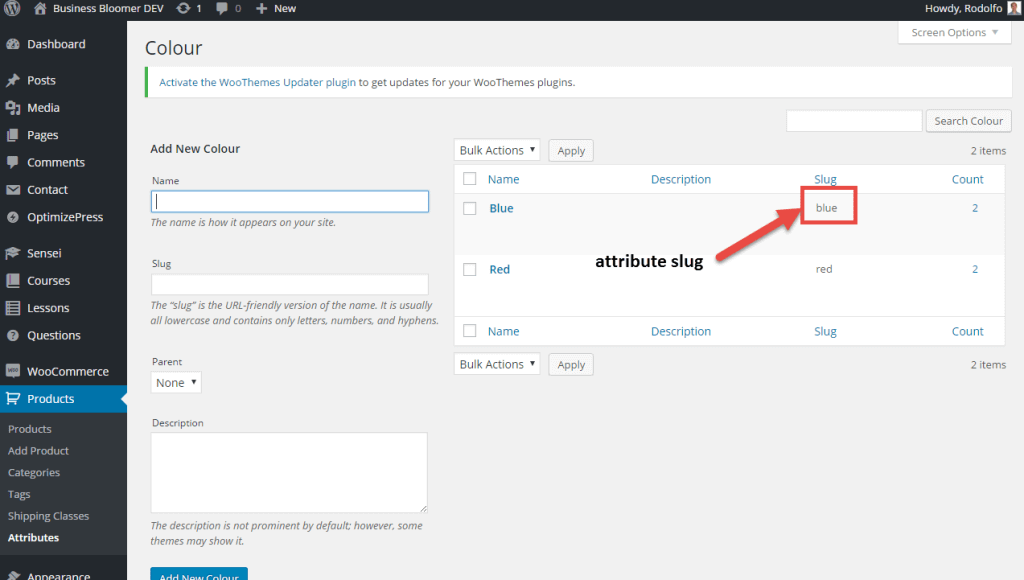Viewport: 1024px width, 580px height.
Task: Click the comments bubble icon in admin bar
Action: pyautogui.click(x=222, y=8)
